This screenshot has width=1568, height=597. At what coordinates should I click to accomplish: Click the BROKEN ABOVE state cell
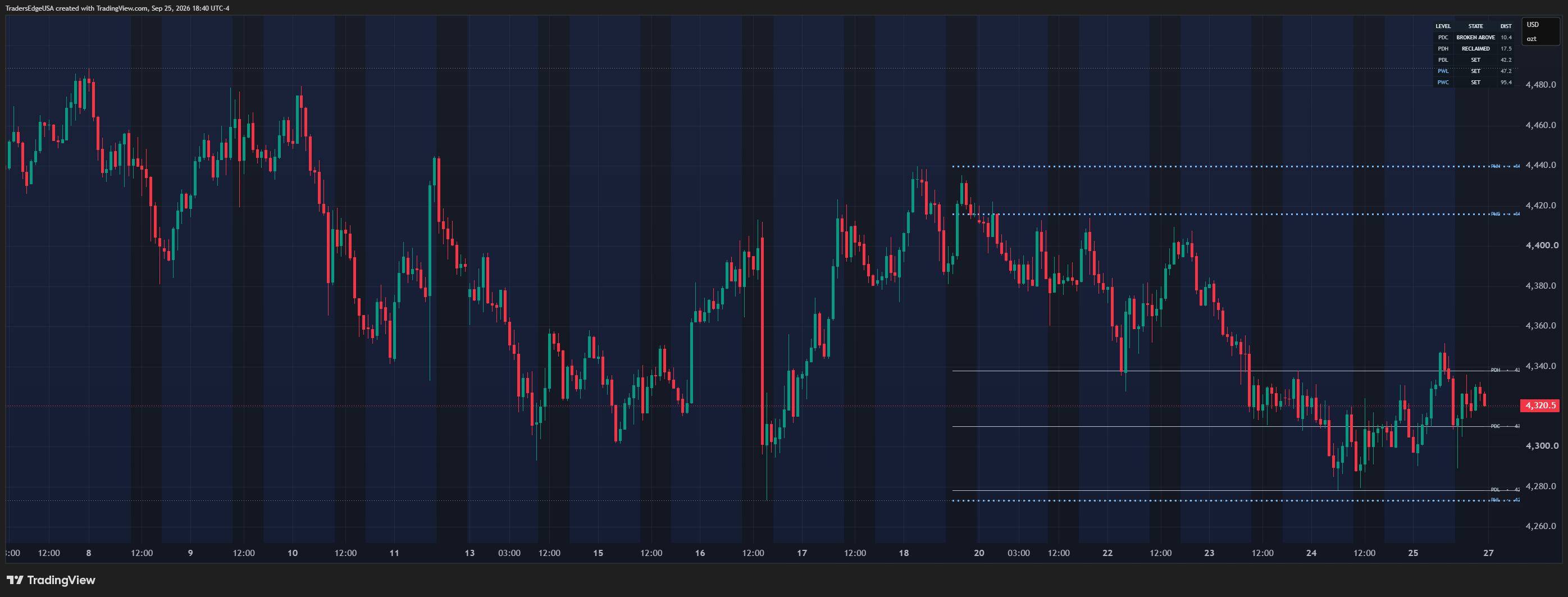1475,38
